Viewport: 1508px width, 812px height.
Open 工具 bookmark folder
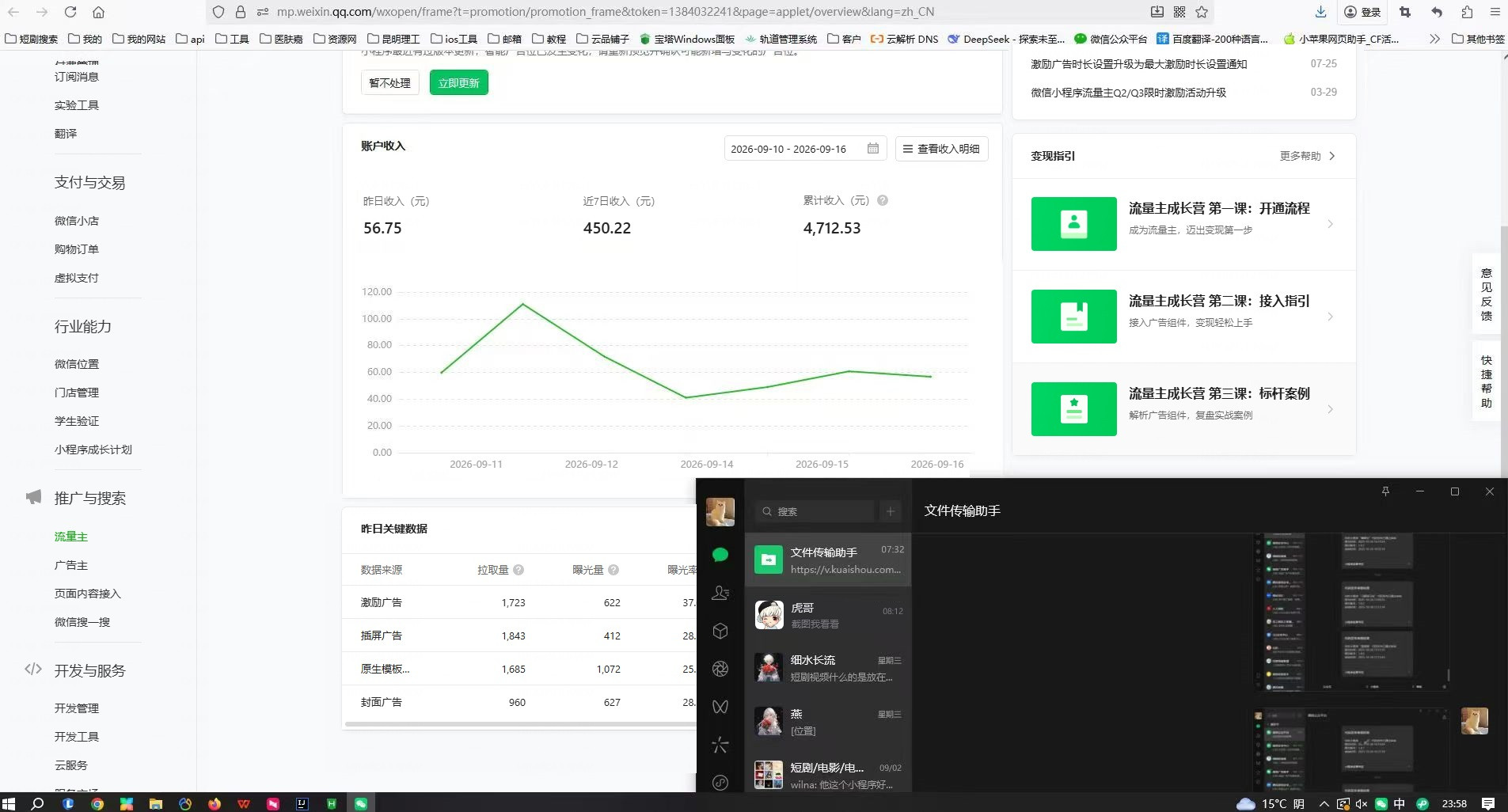232,39
